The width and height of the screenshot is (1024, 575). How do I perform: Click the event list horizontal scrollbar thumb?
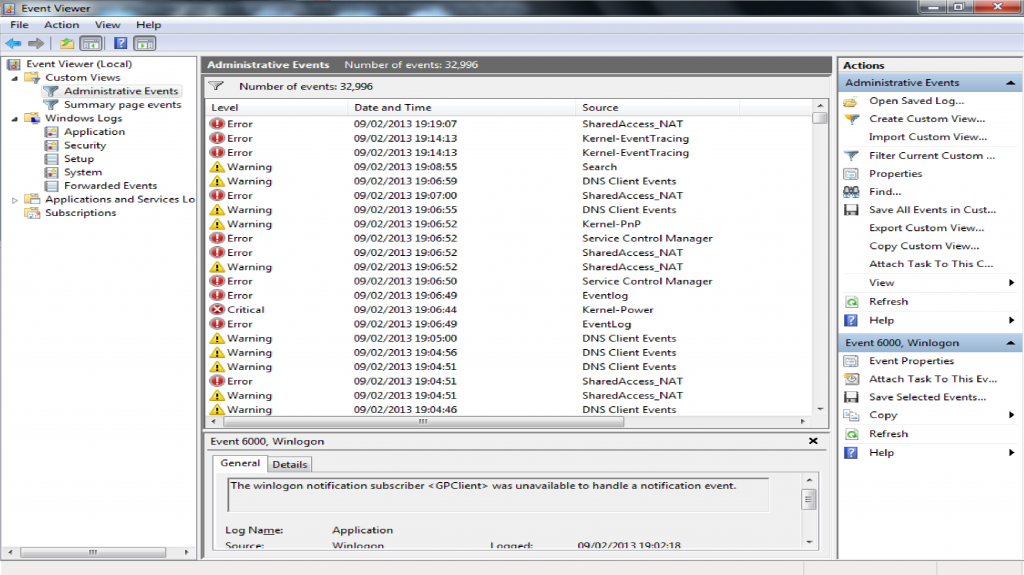pos(423,421)
